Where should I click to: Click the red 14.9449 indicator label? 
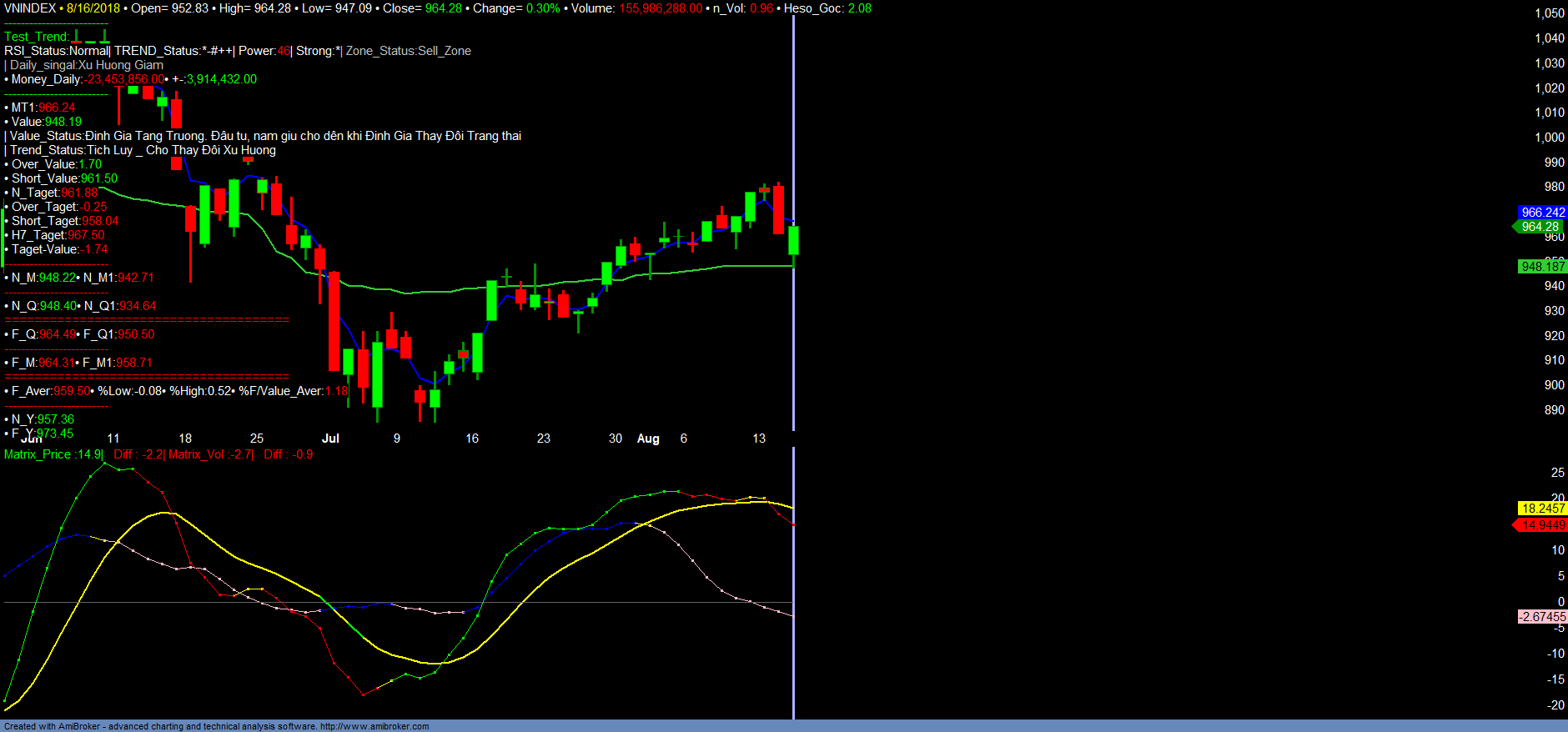(1542, 525)
